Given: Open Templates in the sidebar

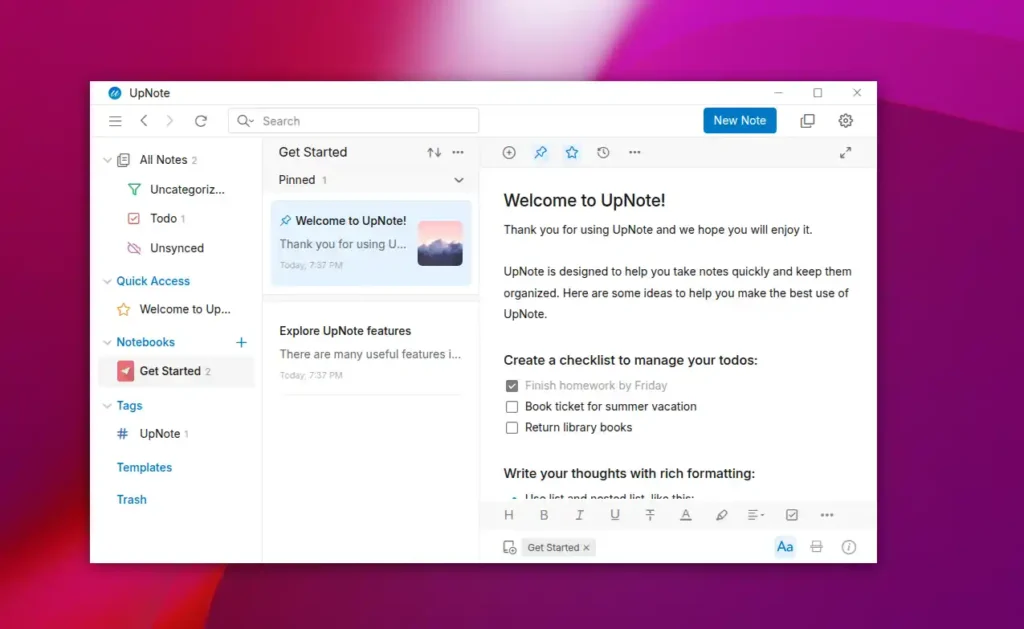Looking at the screenshot, I should (144, 467).
